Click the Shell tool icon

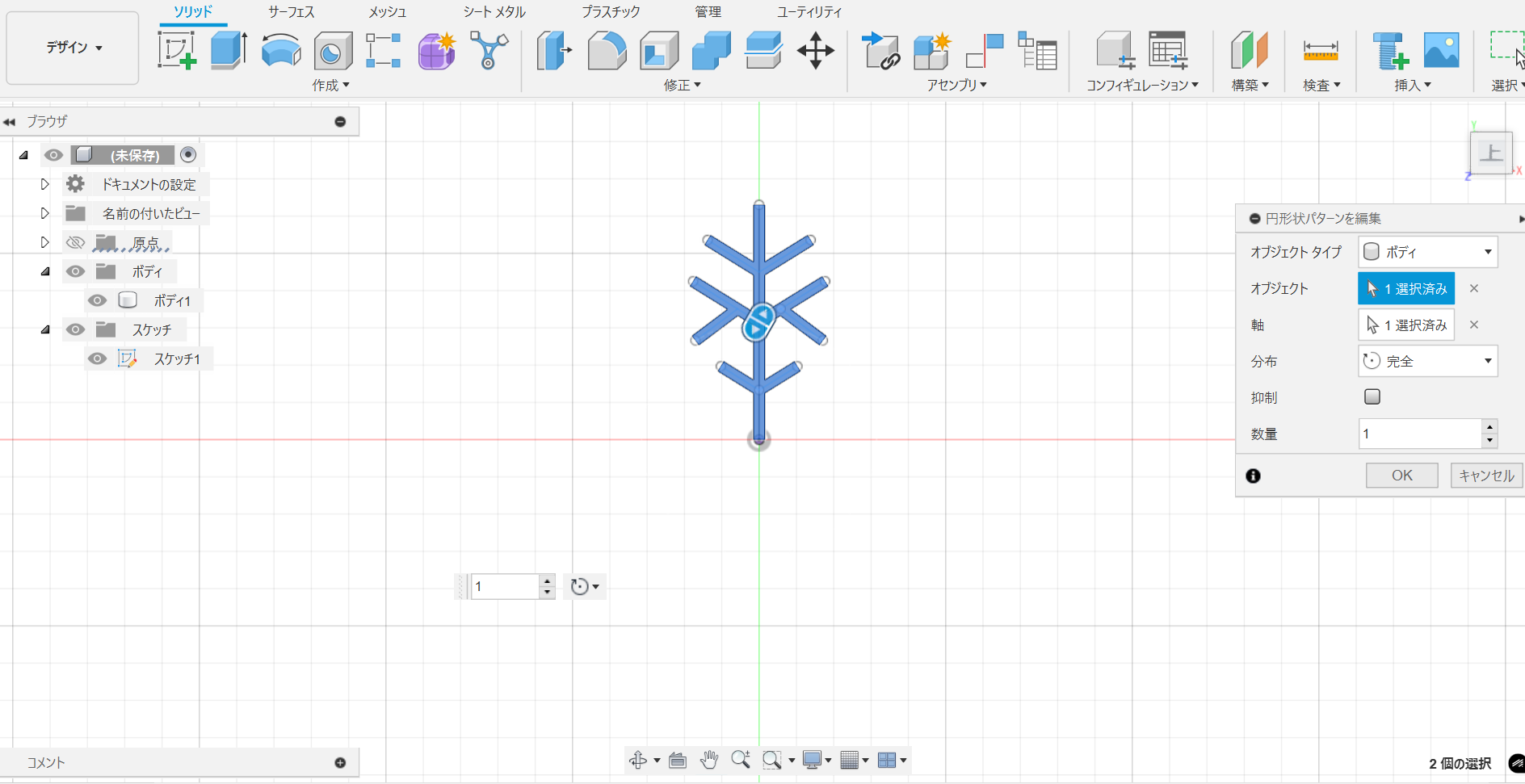point(659,50)
